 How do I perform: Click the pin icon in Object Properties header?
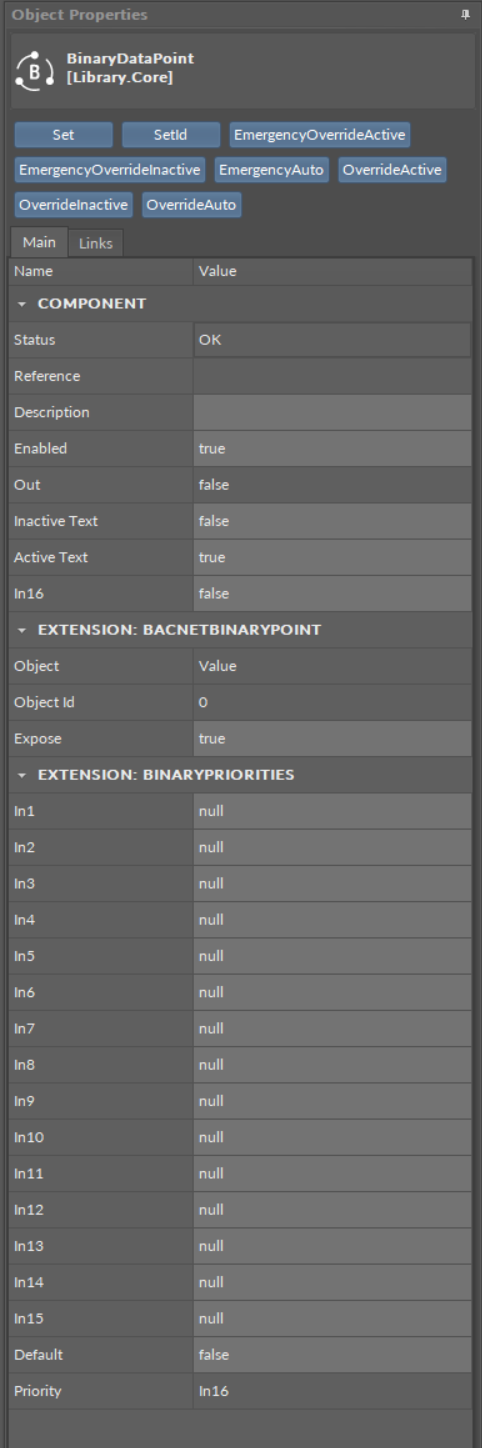point(465,14)
